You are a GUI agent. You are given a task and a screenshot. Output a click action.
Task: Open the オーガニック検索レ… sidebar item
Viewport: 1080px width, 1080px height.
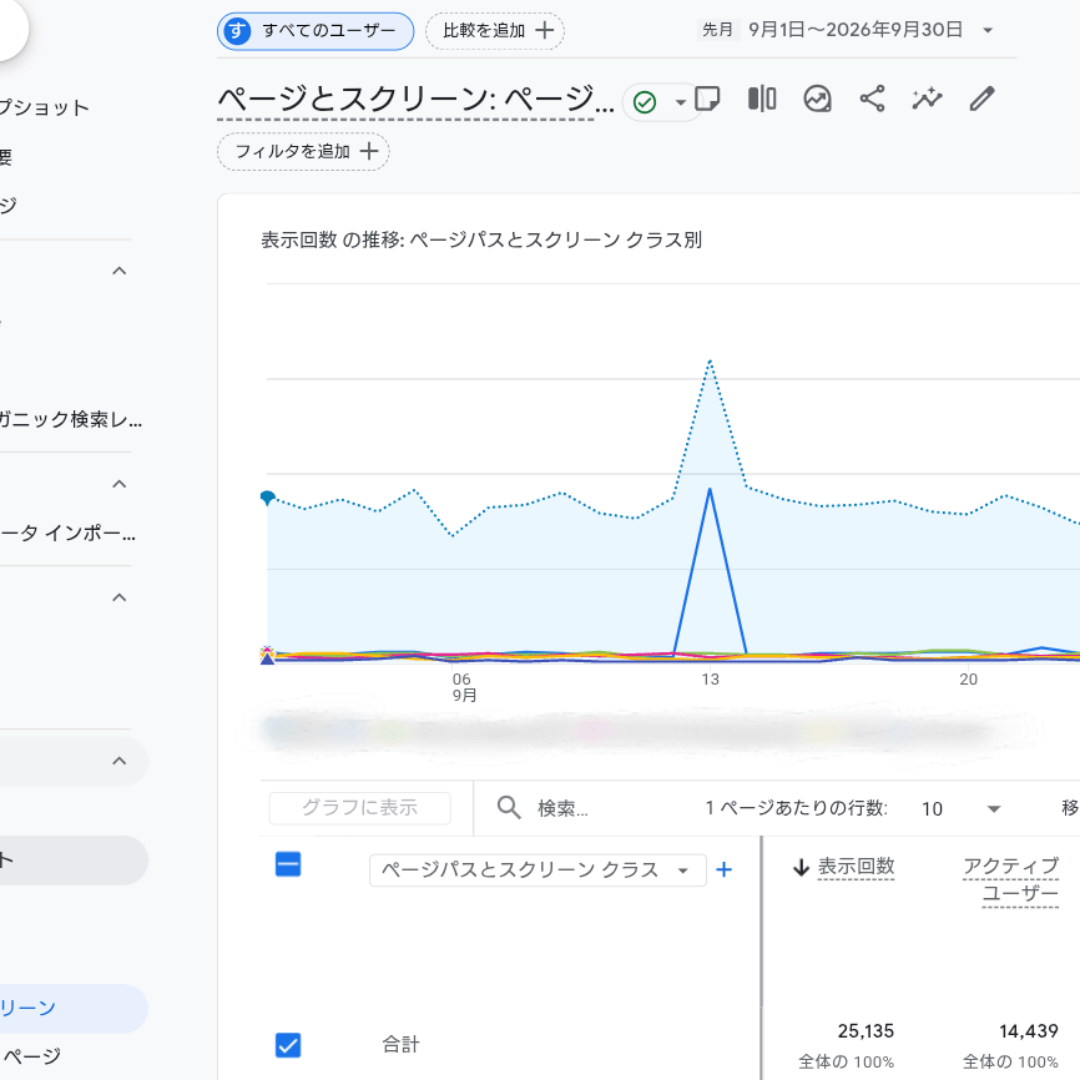[71, 419]
